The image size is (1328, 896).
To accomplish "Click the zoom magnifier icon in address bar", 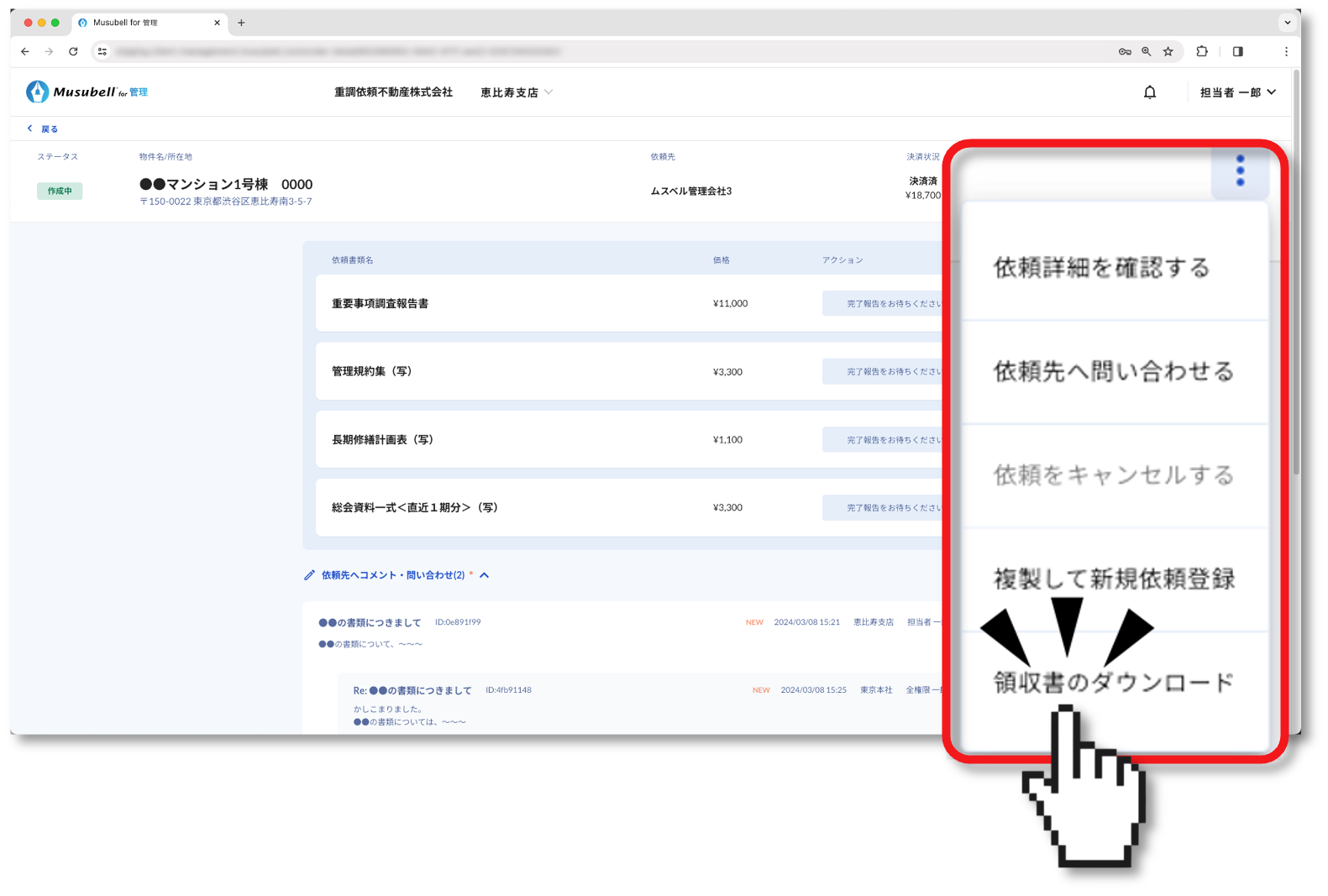I will pos(1147,51).
